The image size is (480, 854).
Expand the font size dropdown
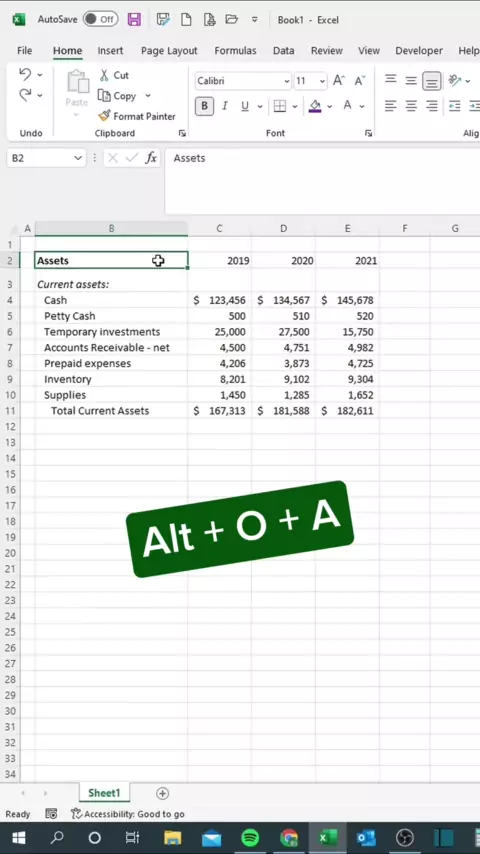tap(322, 81)
